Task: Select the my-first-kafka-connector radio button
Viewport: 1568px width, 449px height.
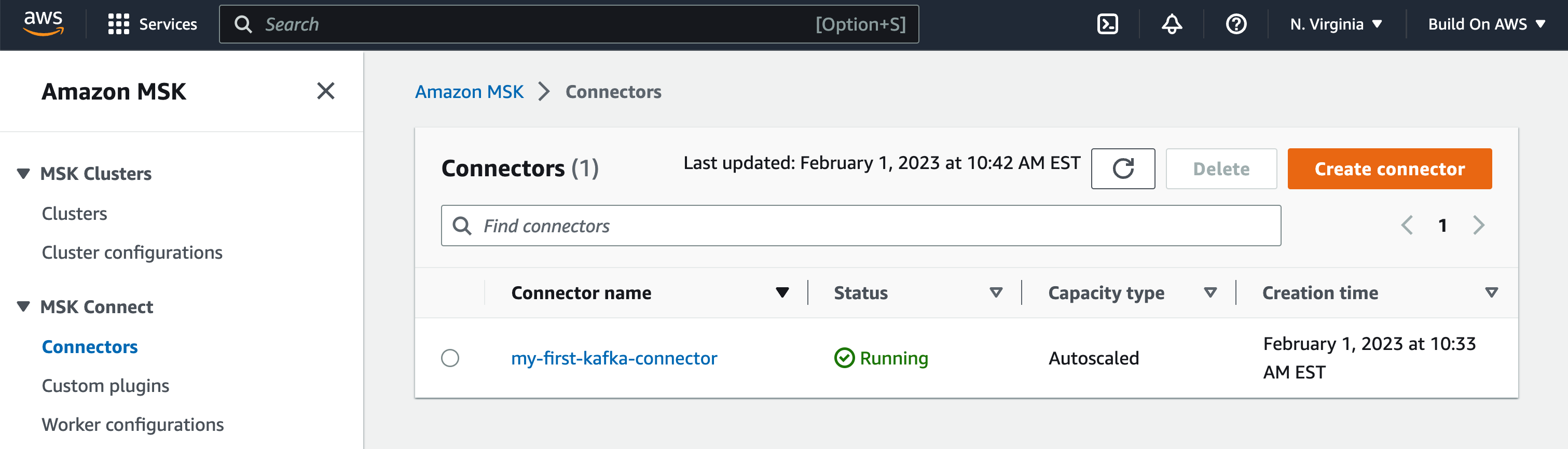Action: click(x=450, y=358)
